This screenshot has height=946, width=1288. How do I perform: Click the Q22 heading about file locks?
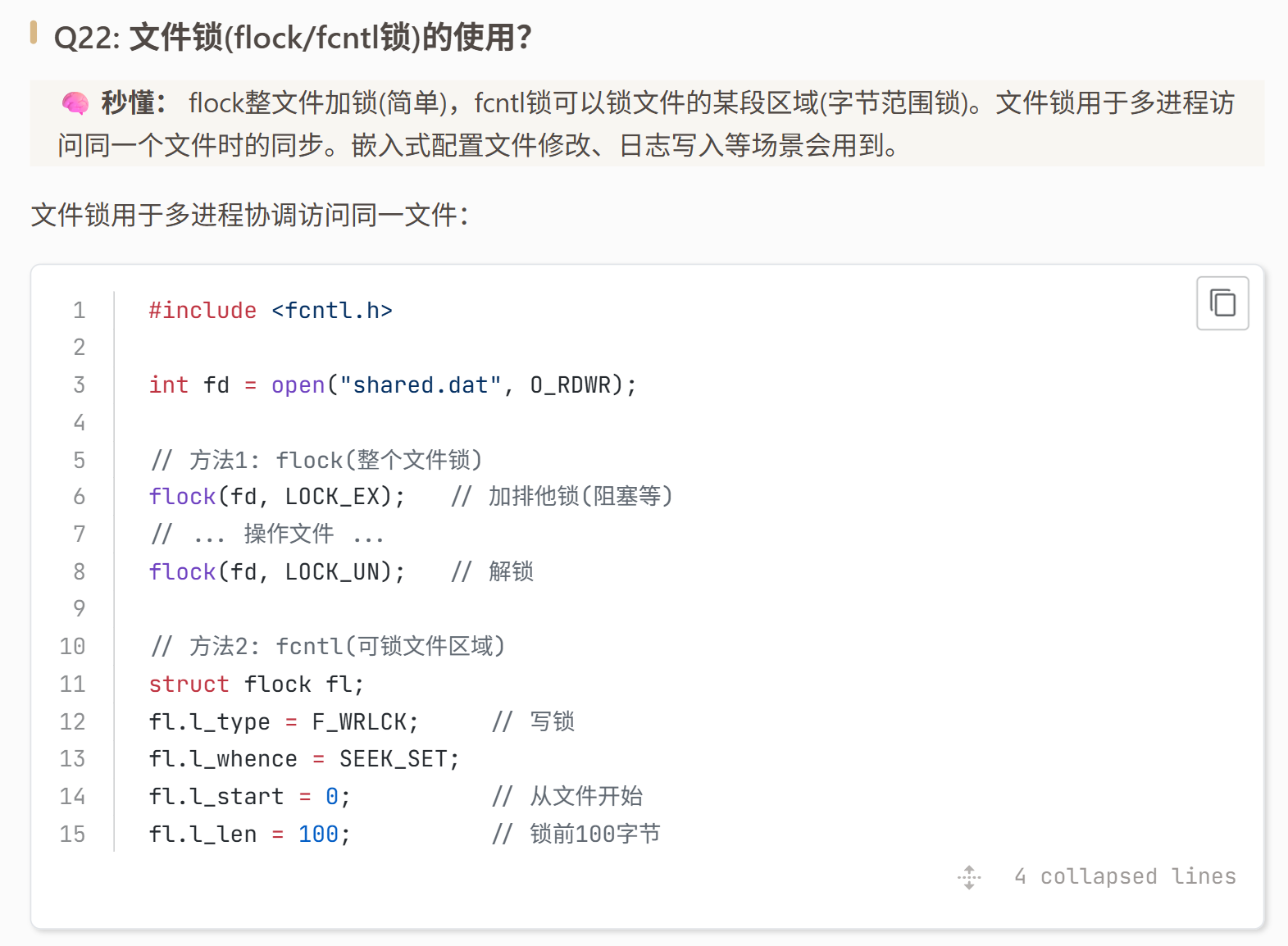pyautogui.click(x=293, y=37)
